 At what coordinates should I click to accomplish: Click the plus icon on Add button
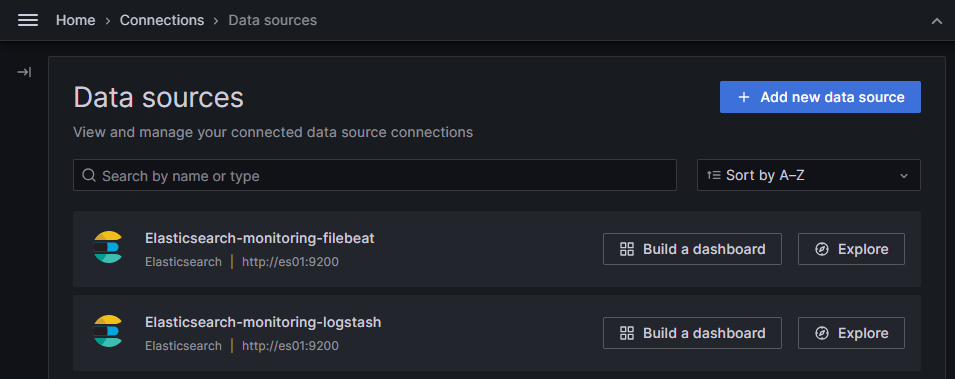tap(744, 97)
